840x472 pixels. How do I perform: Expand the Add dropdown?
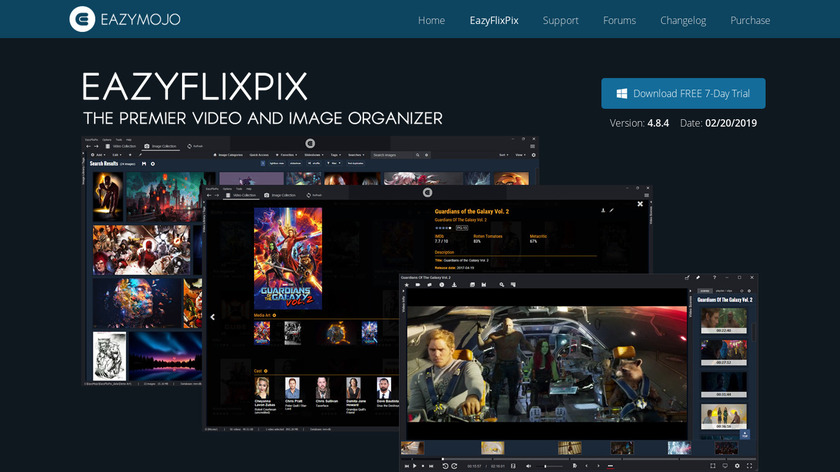tap(98, 155)
